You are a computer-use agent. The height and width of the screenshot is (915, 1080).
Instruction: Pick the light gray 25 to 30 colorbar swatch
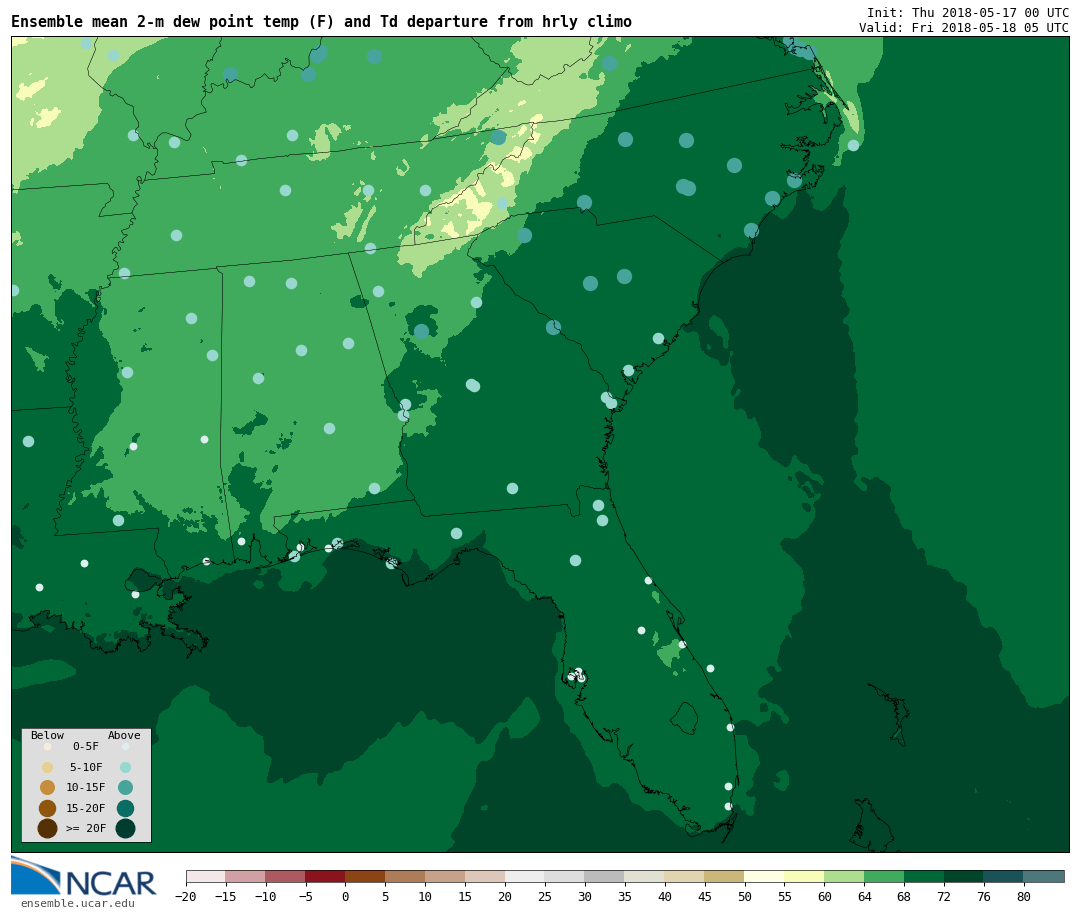point(565,876)
